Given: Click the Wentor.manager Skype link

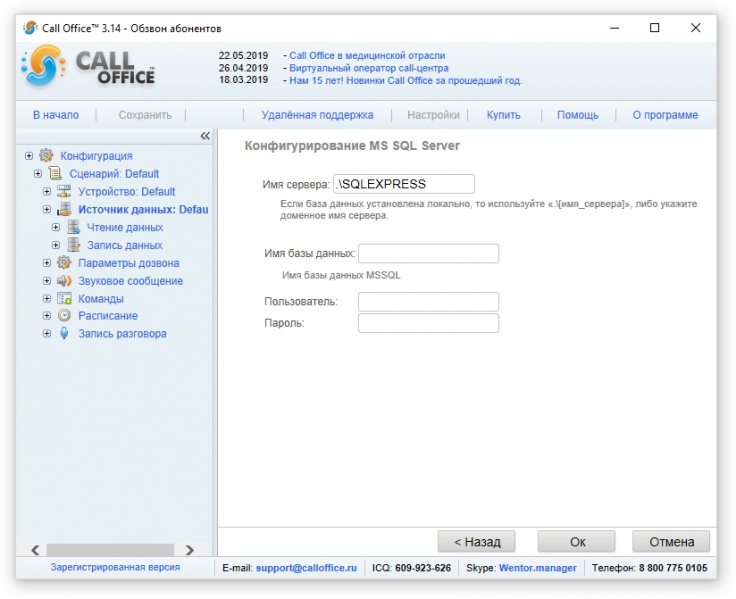Looking at the screenshot, I should point(537,568).
